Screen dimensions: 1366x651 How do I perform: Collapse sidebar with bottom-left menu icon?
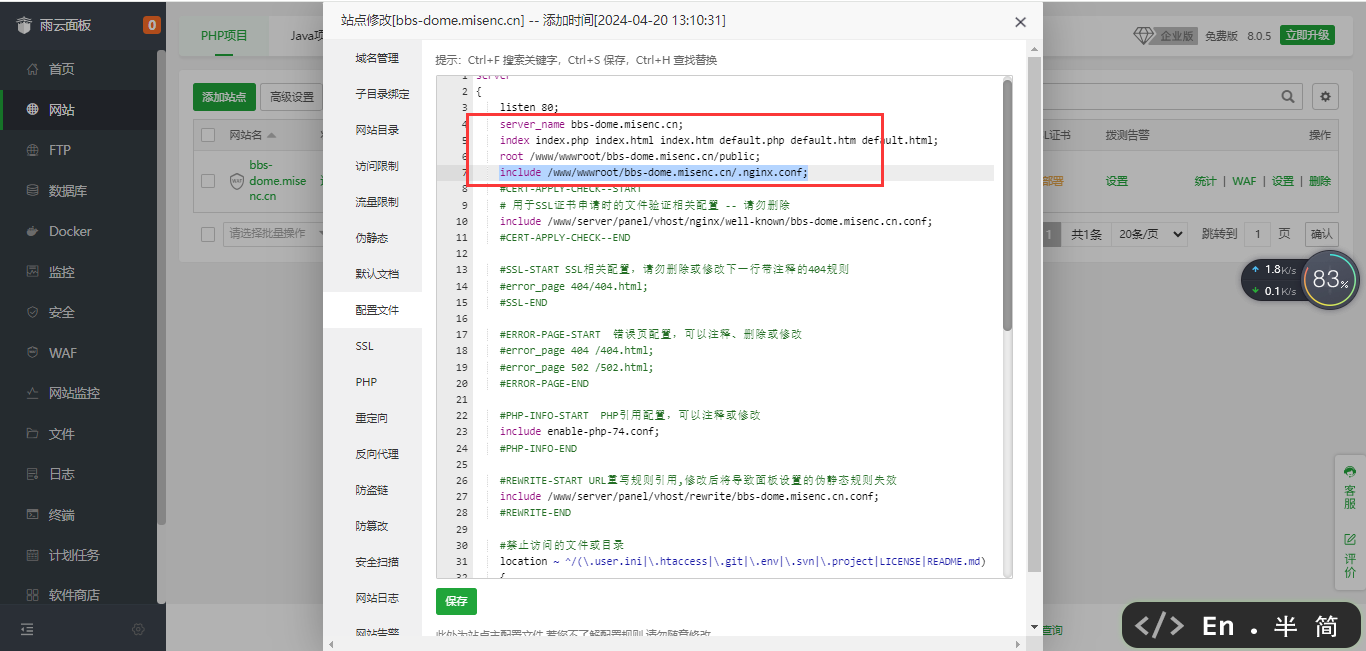coord(27,629)
